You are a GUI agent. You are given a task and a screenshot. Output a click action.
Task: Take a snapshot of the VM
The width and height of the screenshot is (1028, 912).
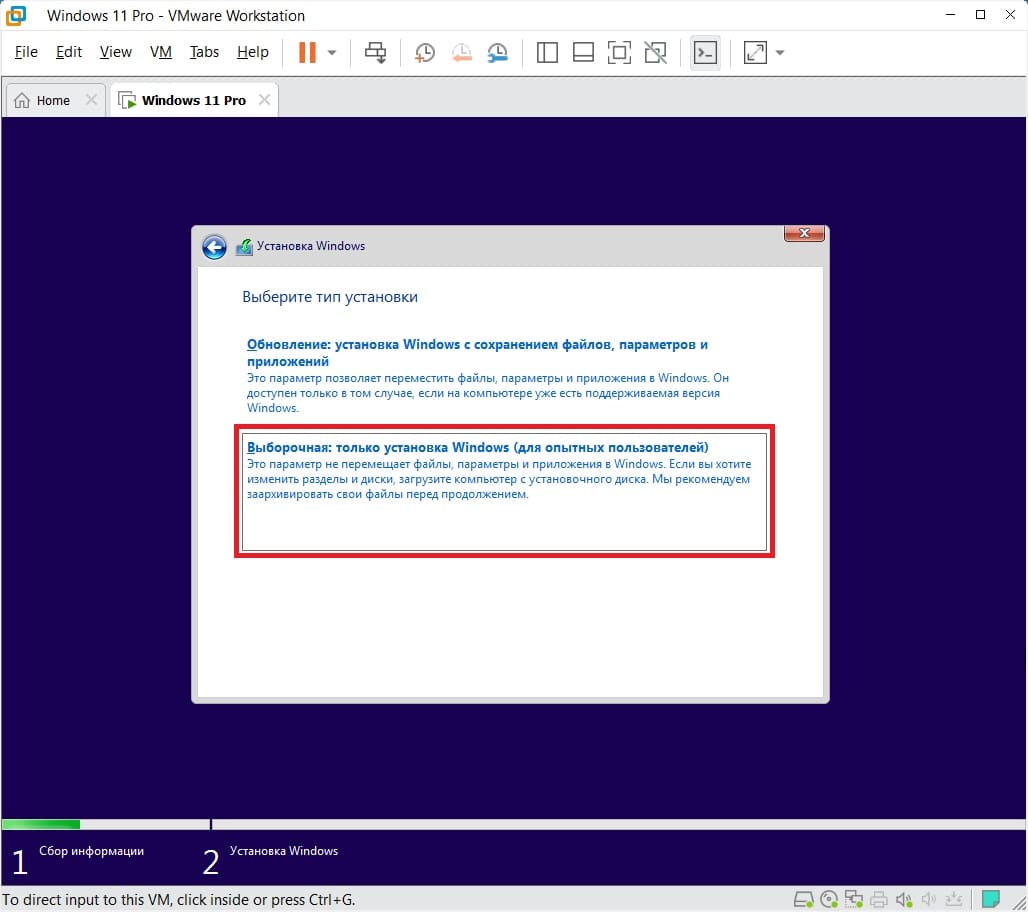[x=424, y=52]
